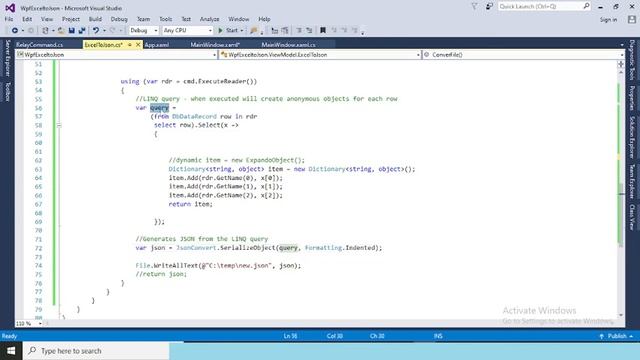Open the Undo history dropdown arrow

[x=104, y=31]
